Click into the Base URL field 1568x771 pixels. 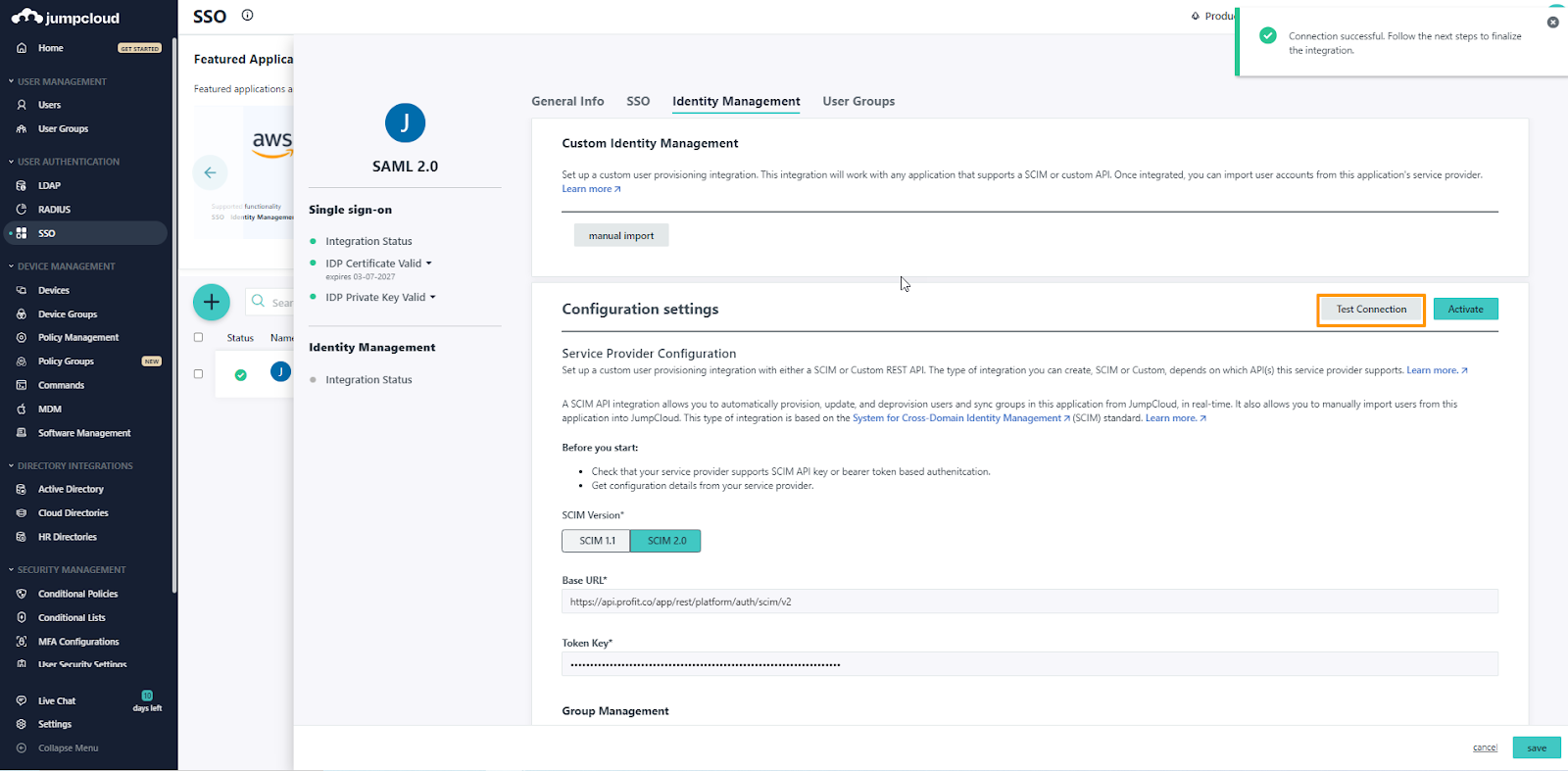(x=1029, y=602)
